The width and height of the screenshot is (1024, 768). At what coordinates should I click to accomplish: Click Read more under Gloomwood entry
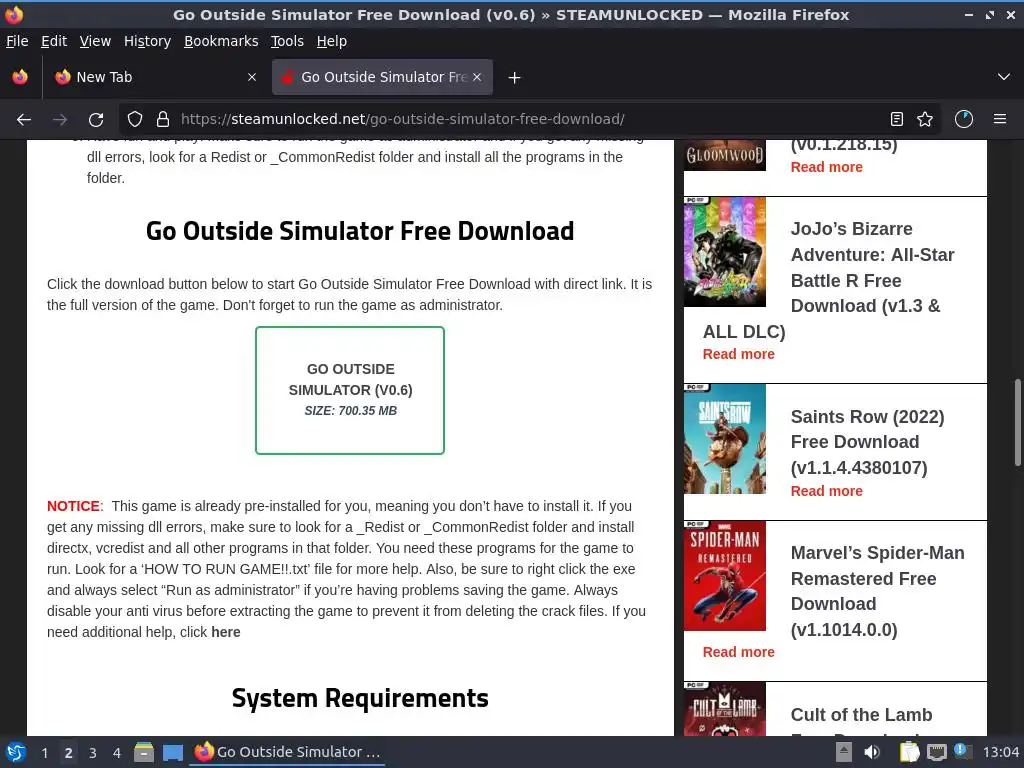point(826,167)
